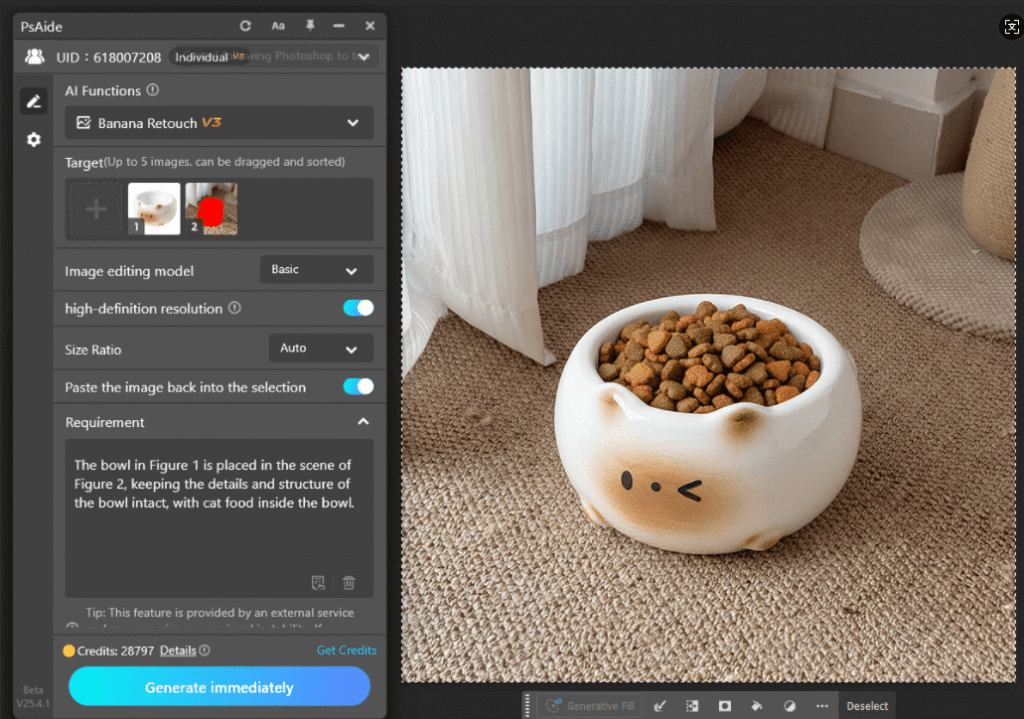This screenshot has height=719, width=1024.
Task: Open the Banana Retouch V3 function dropdown
Action: [219, 122]
